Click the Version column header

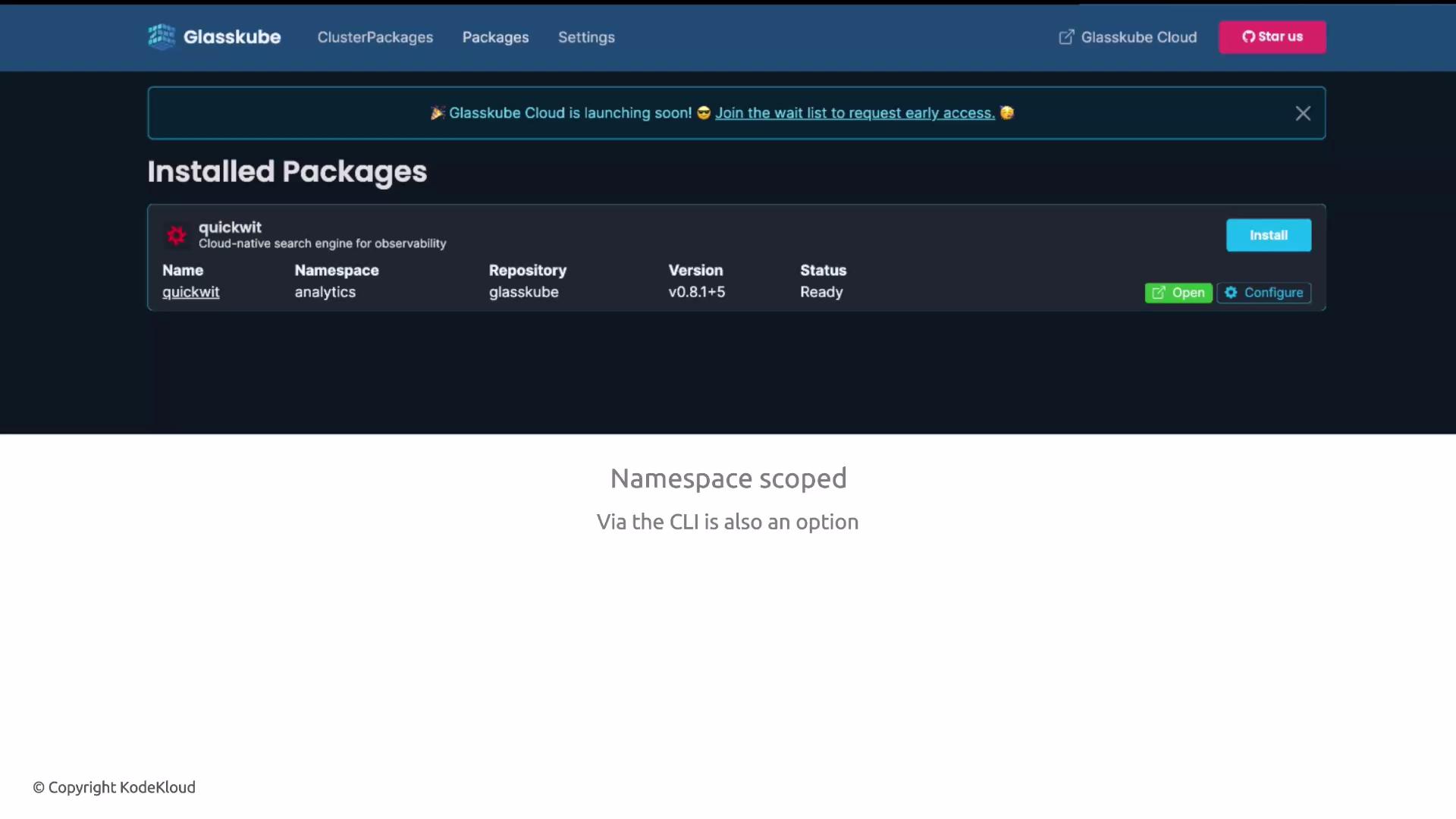696,270
